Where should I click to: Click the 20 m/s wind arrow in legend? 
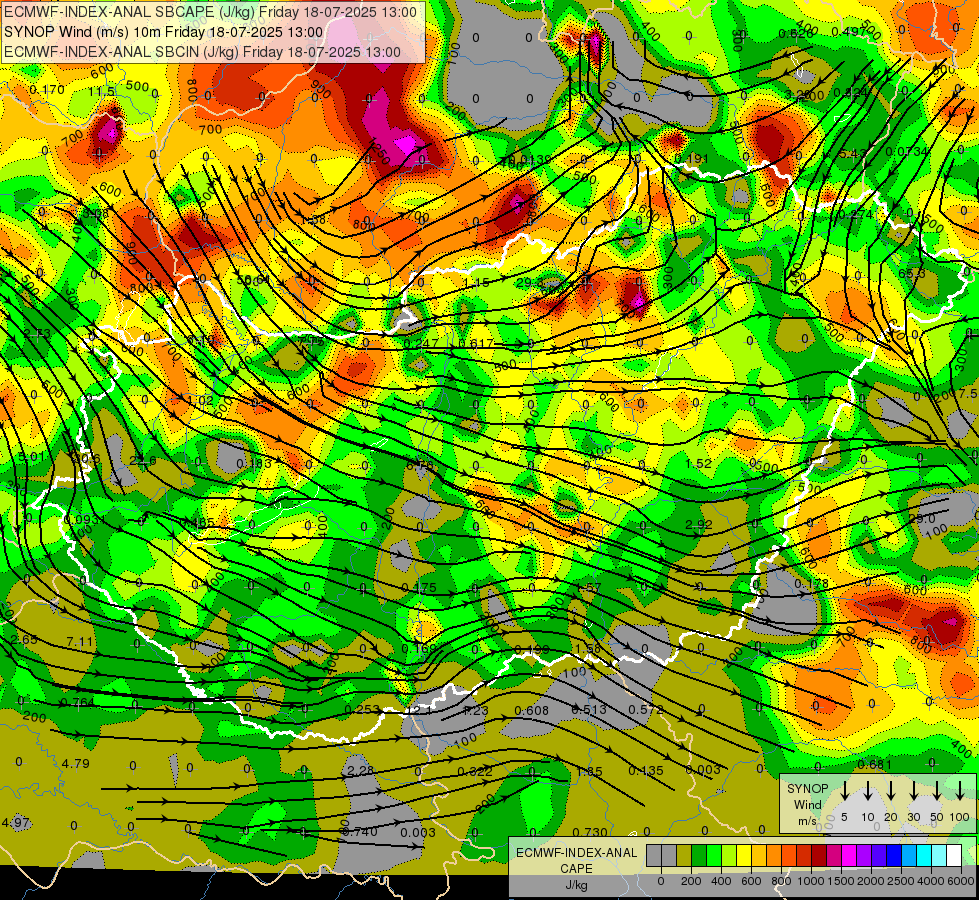(891, 791)
